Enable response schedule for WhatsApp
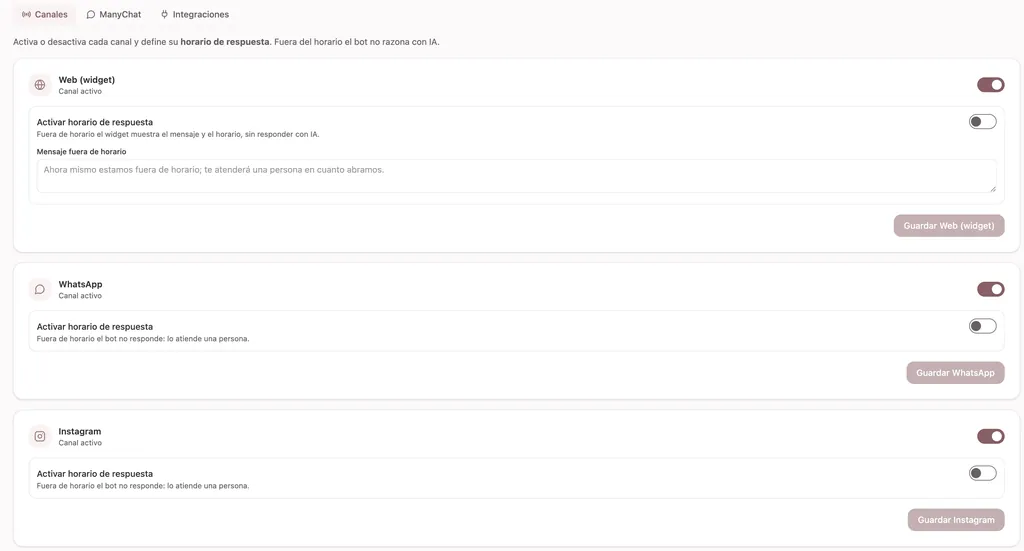The height and width of the screenshot is (551, 1024). click(x=982, y=326)
